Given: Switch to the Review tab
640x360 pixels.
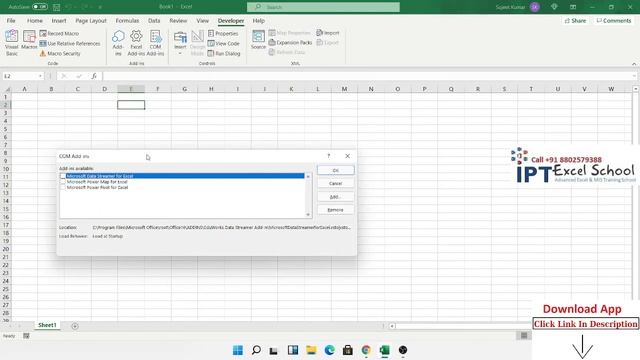Looking at the screenshot, I should (x=178, y=20).
